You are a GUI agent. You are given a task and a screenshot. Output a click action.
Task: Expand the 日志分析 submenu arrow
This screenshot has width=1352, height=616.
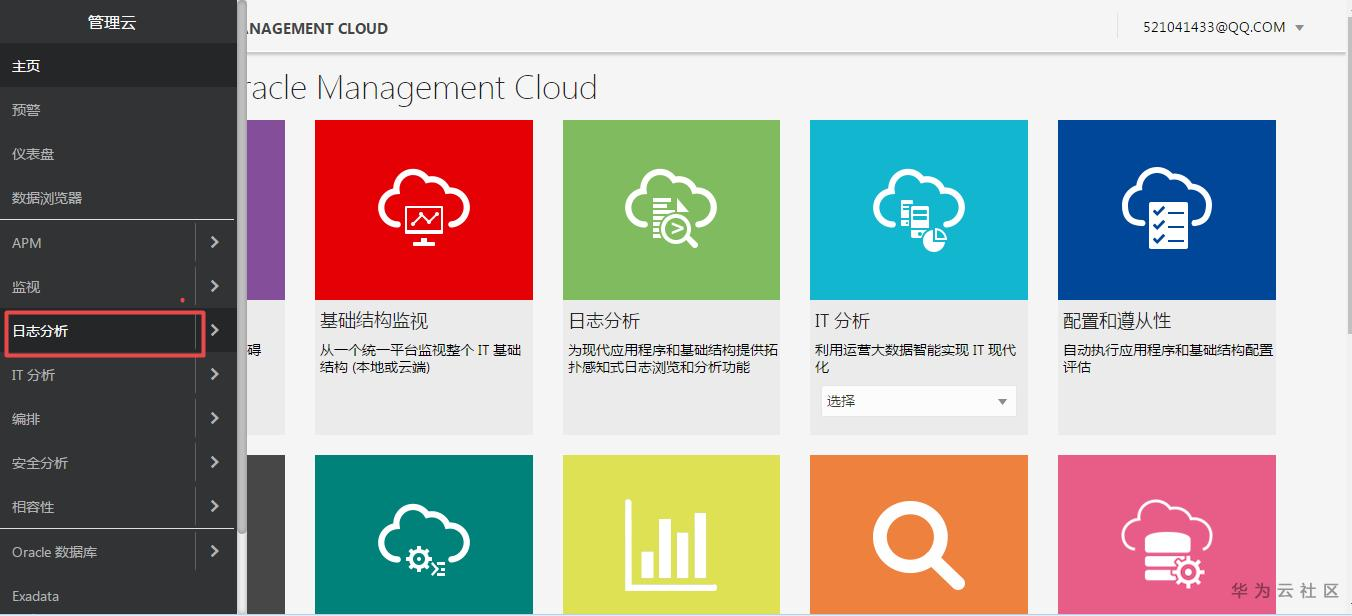pyautogui.click(x=215, y=330)
